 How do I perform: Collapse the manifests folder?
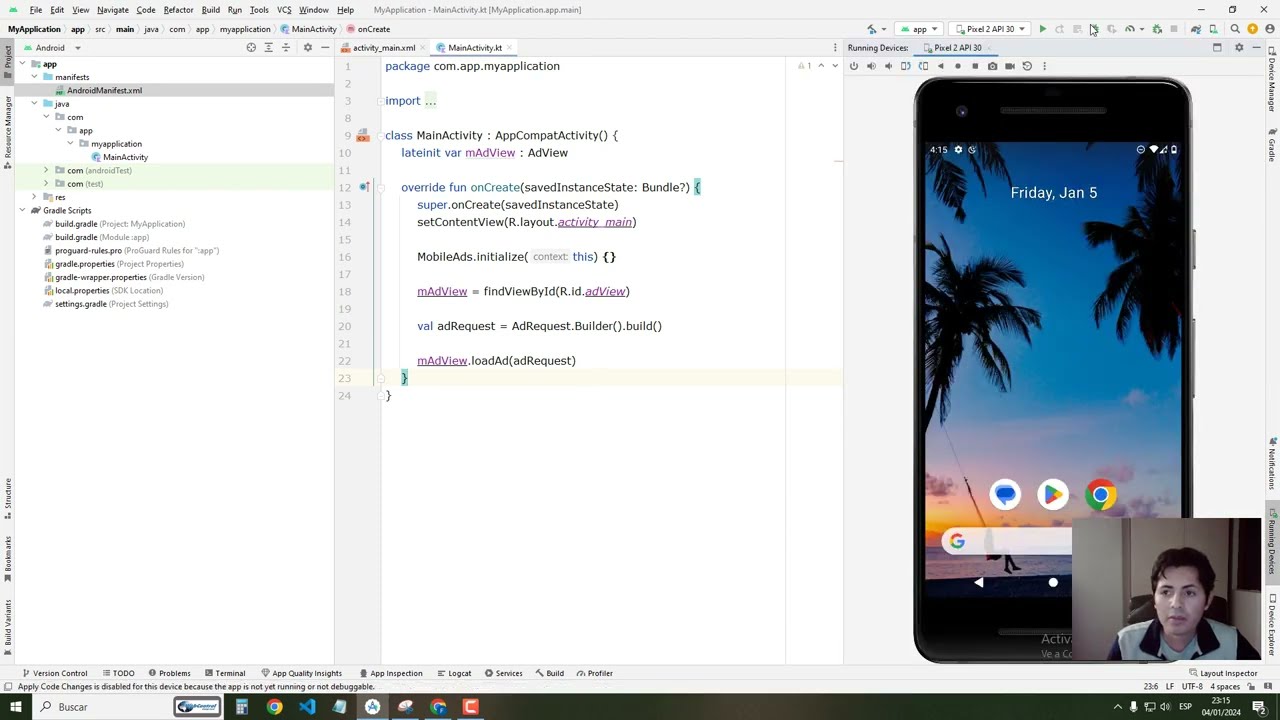[x=34, y=77]
